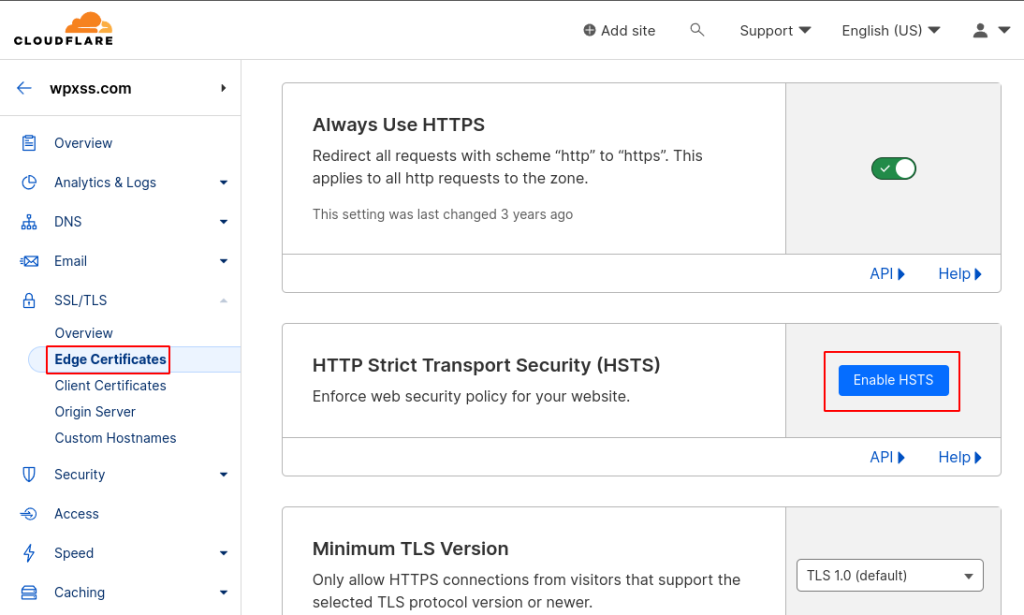Image resolution: width=1024 pixels, height=615 pixels.
Task: Select Edge Certificates in sidebar
Action: pyautogui.click(x=110, y=359)
